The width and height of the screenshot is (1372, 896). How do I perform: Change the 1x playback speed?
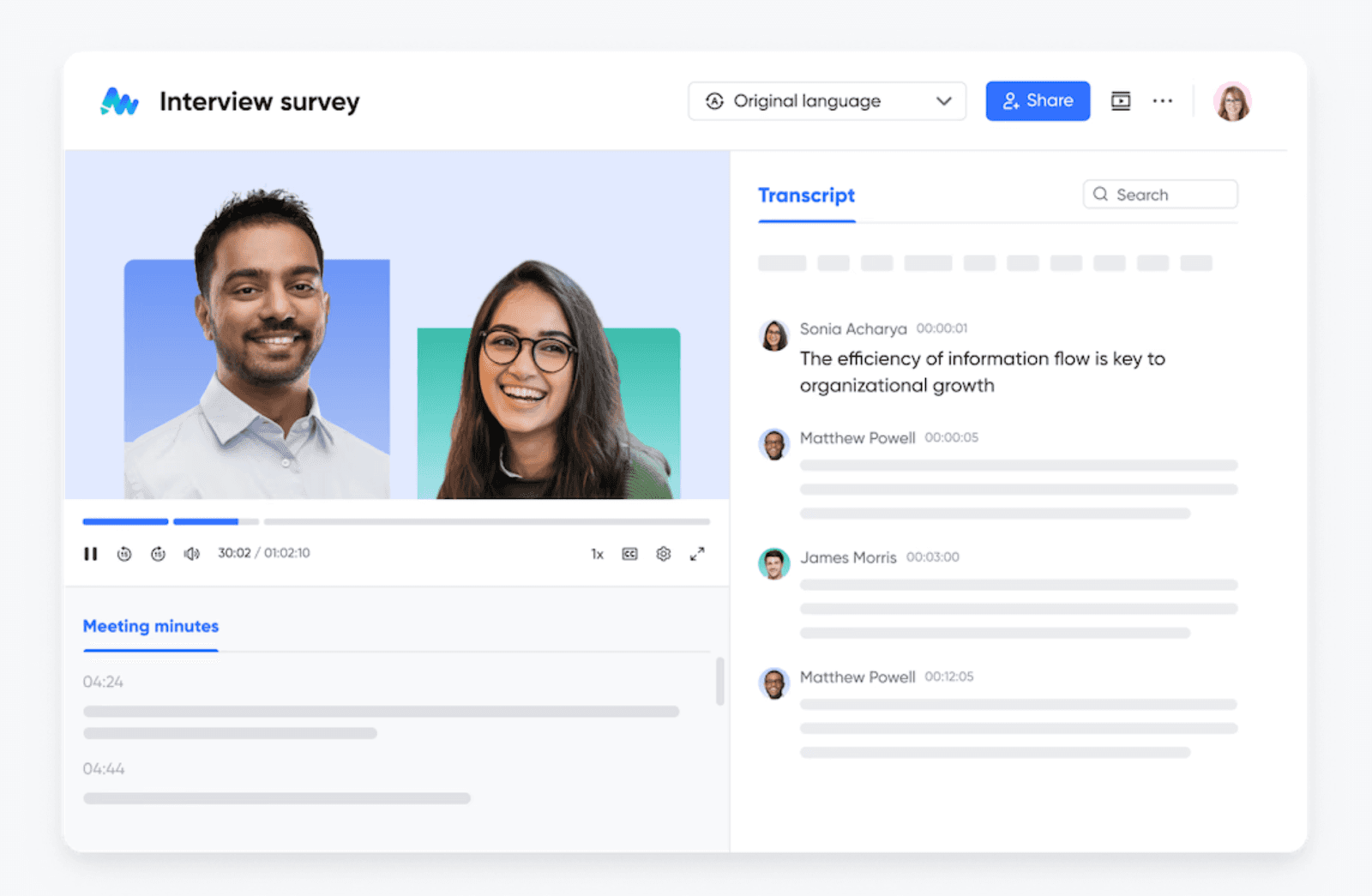pos(597,554)
